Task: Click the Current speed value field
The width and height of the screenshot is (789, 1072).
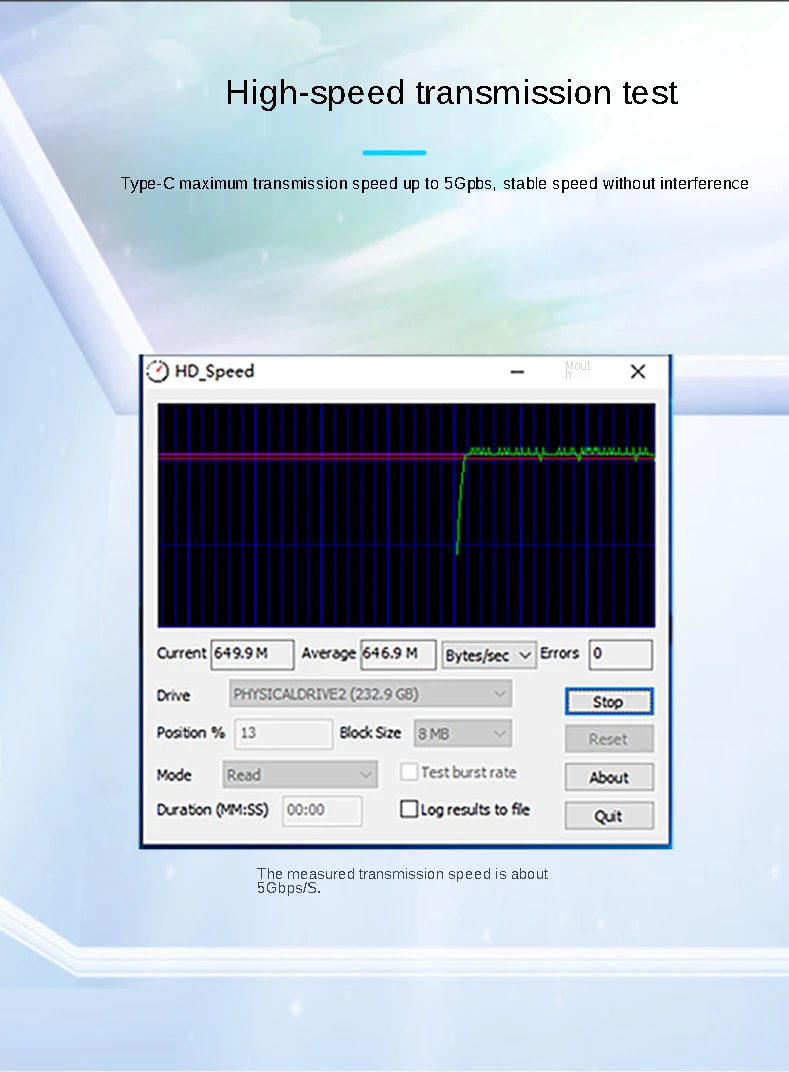Action: (252, 654)
